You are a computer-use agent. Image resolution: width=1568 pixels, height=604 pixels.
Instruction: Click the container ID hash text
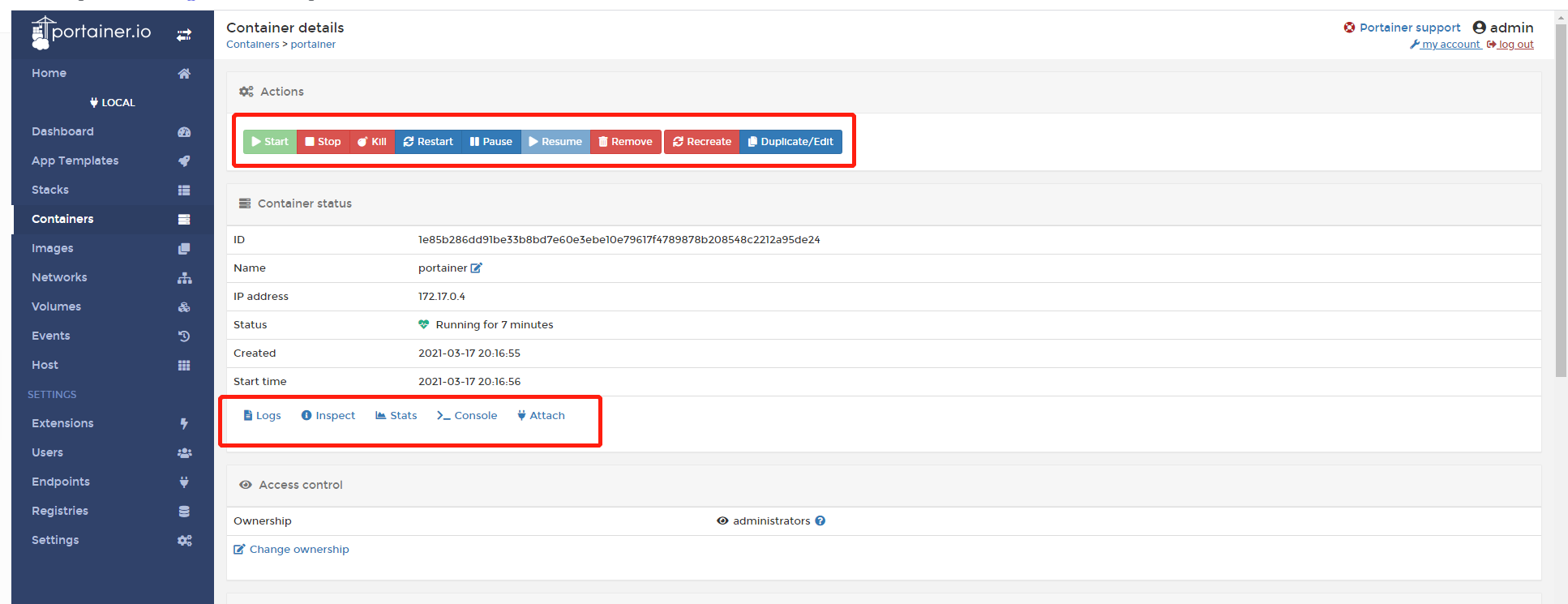(619, 239)
